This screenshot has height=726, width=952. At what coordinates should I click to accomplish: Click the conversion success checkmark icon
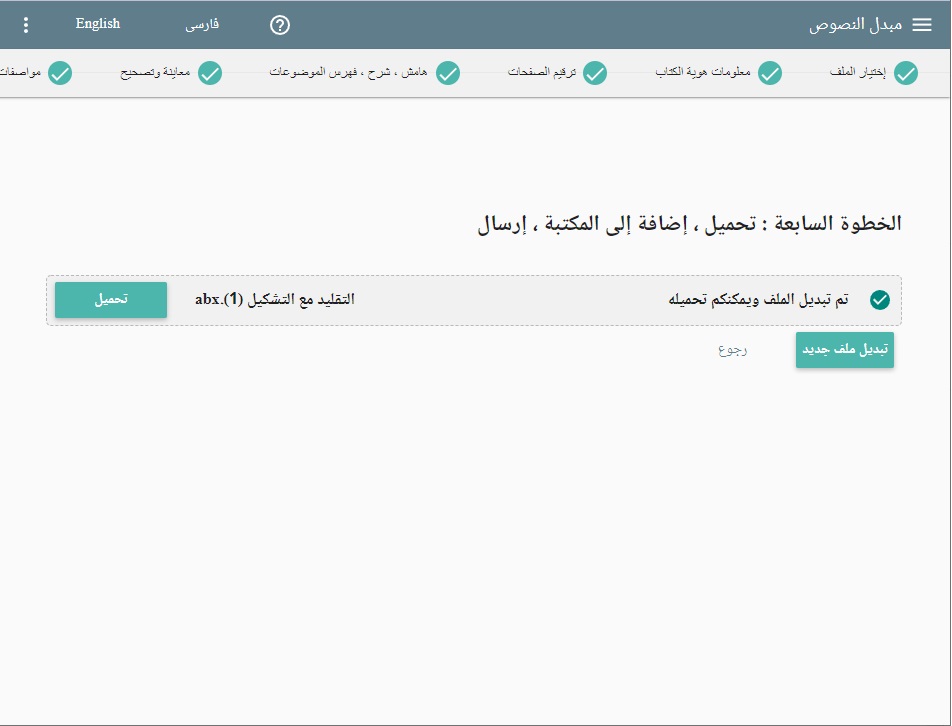880,300
